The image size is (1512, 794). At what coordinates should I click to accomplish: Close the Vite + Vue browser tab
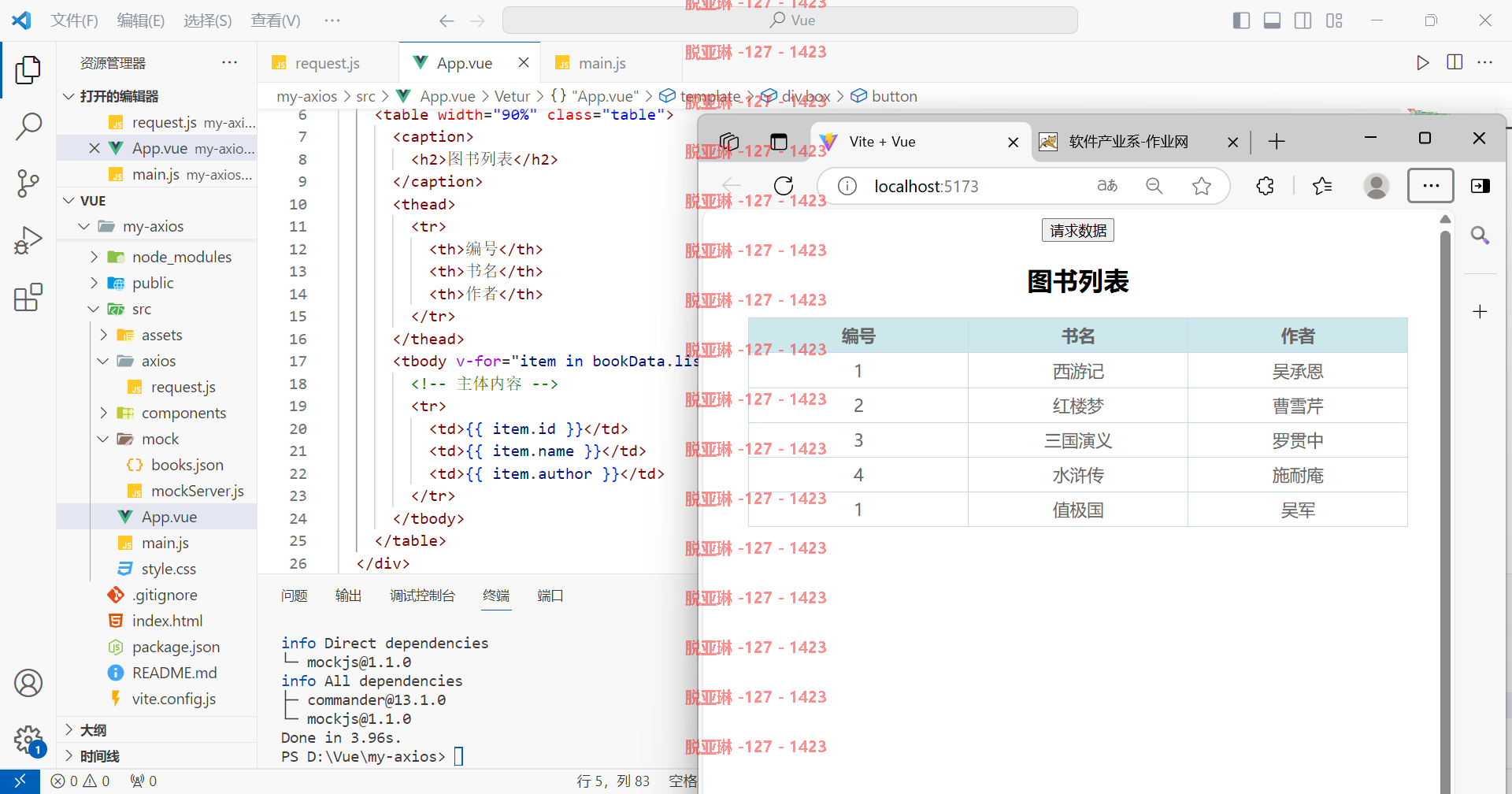pos(1014,143)
